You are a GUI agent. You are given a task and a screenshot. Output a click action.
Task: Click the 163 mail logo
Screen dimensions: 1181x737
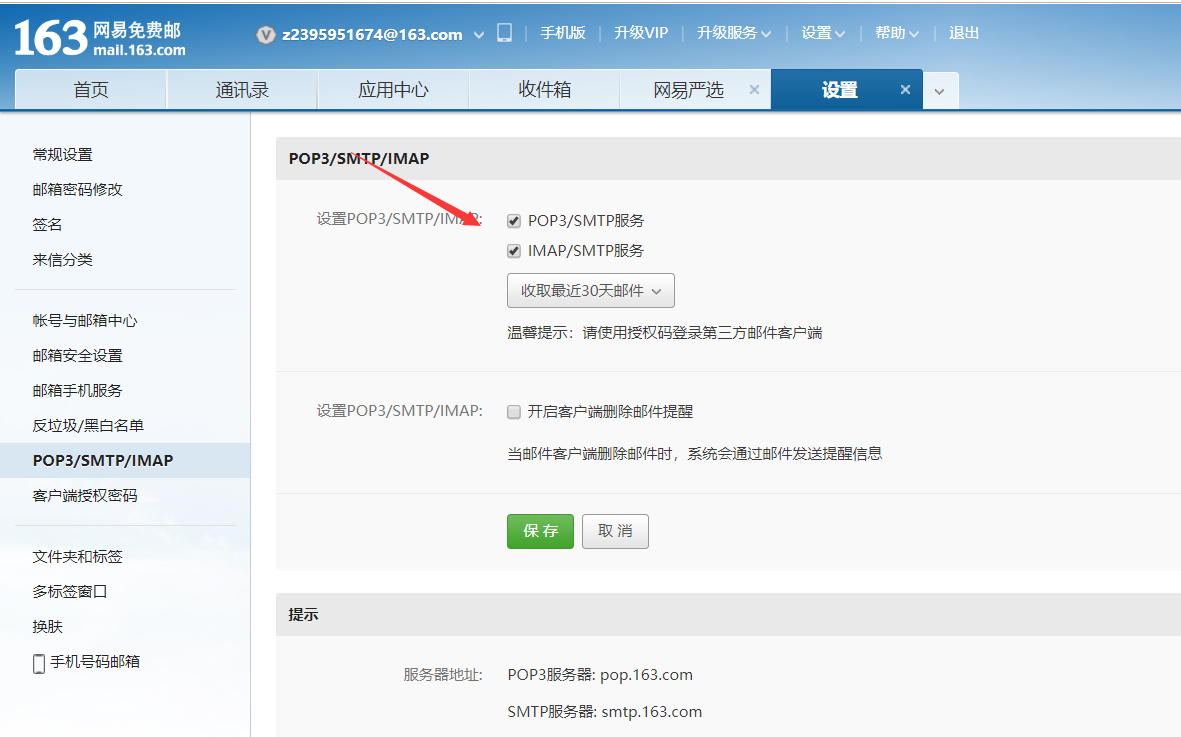pyautogui.click(x=100, y=38)
